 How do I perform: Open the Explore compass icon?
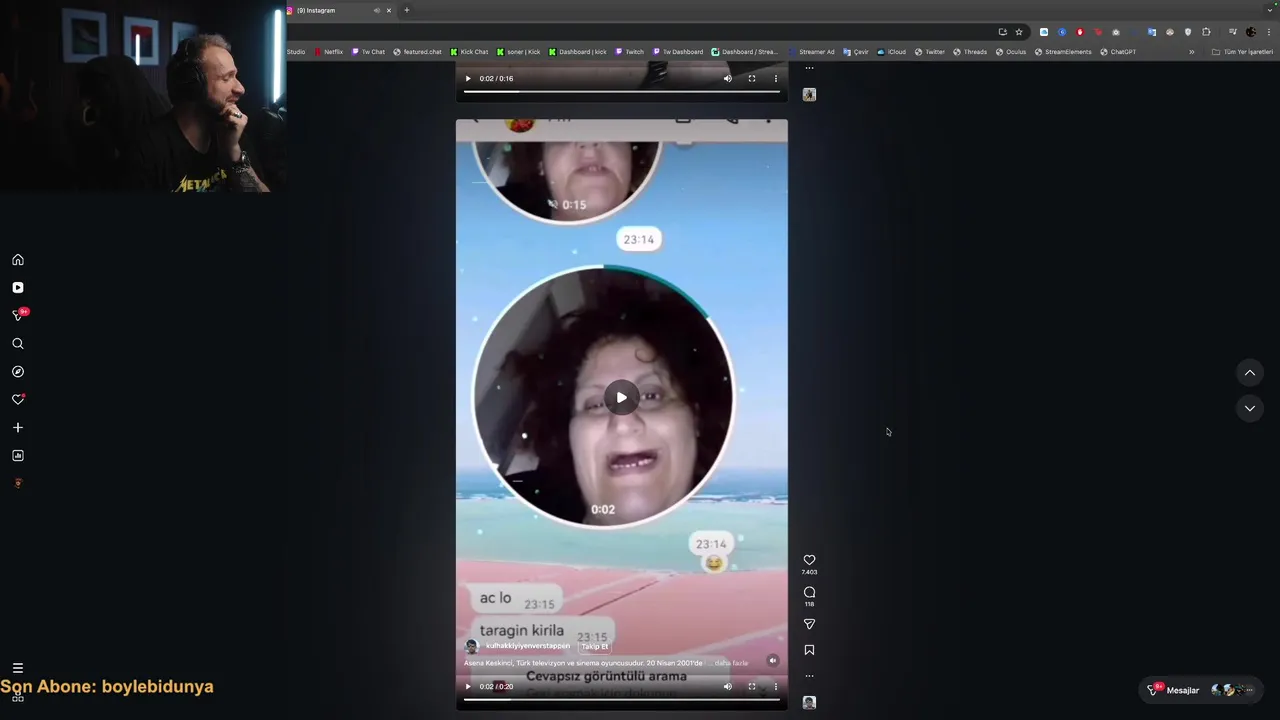18,372
